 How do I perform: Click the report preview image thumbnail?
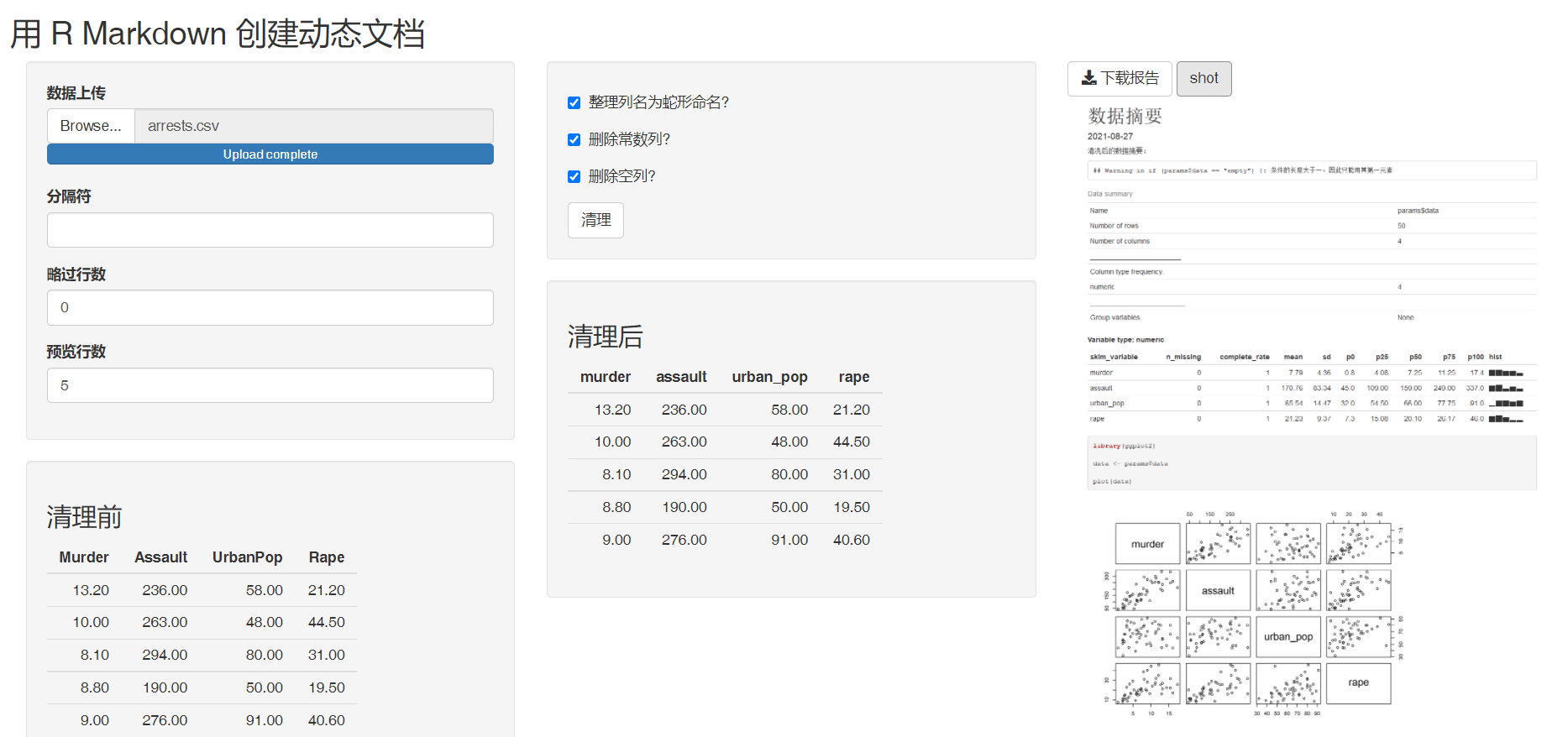pos(1312,411)
